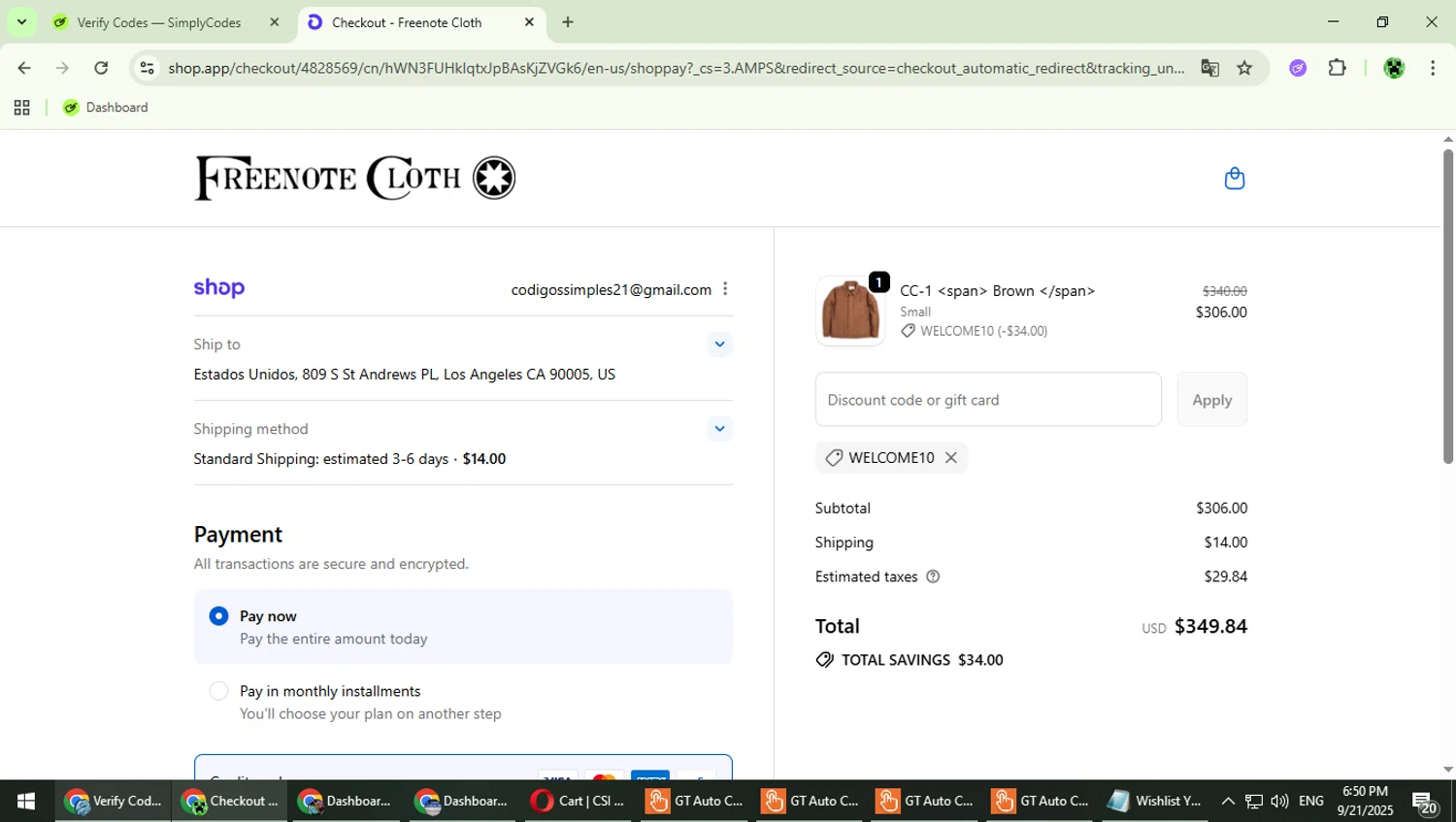
Task: Open the shopping bag cart icon
Action: 1234,179
